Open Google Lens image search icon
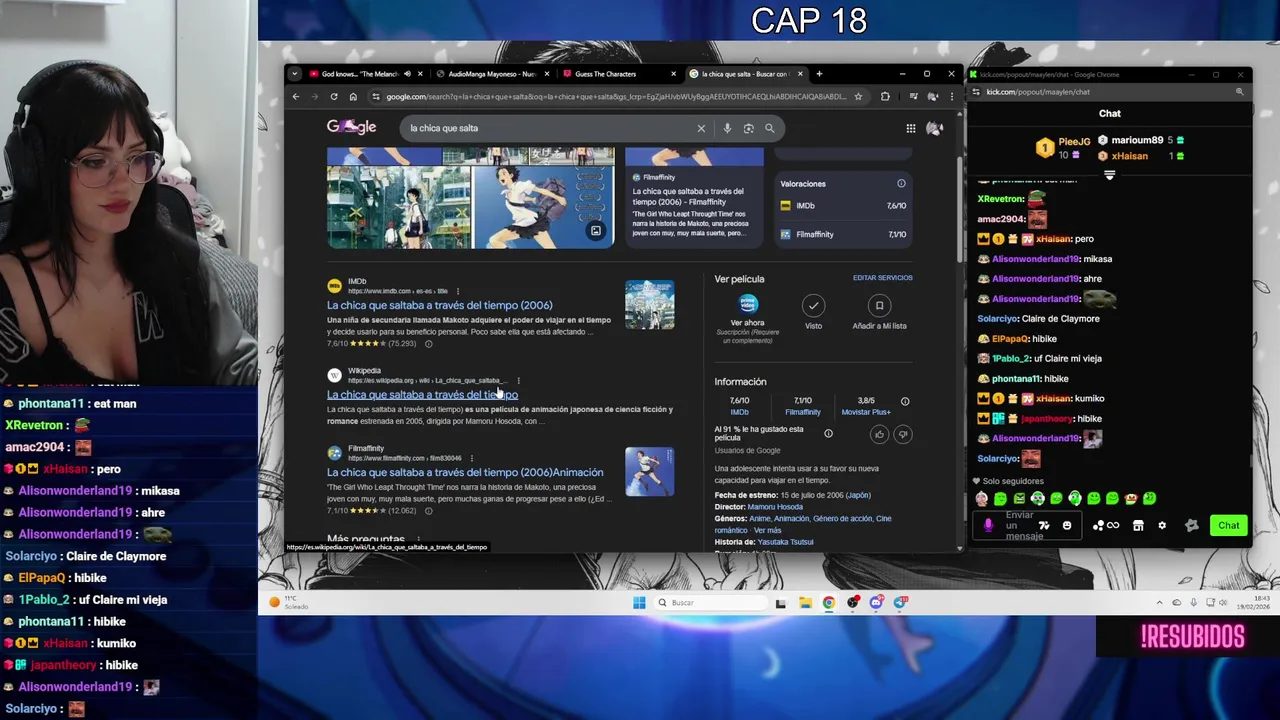 coord(748,128)
